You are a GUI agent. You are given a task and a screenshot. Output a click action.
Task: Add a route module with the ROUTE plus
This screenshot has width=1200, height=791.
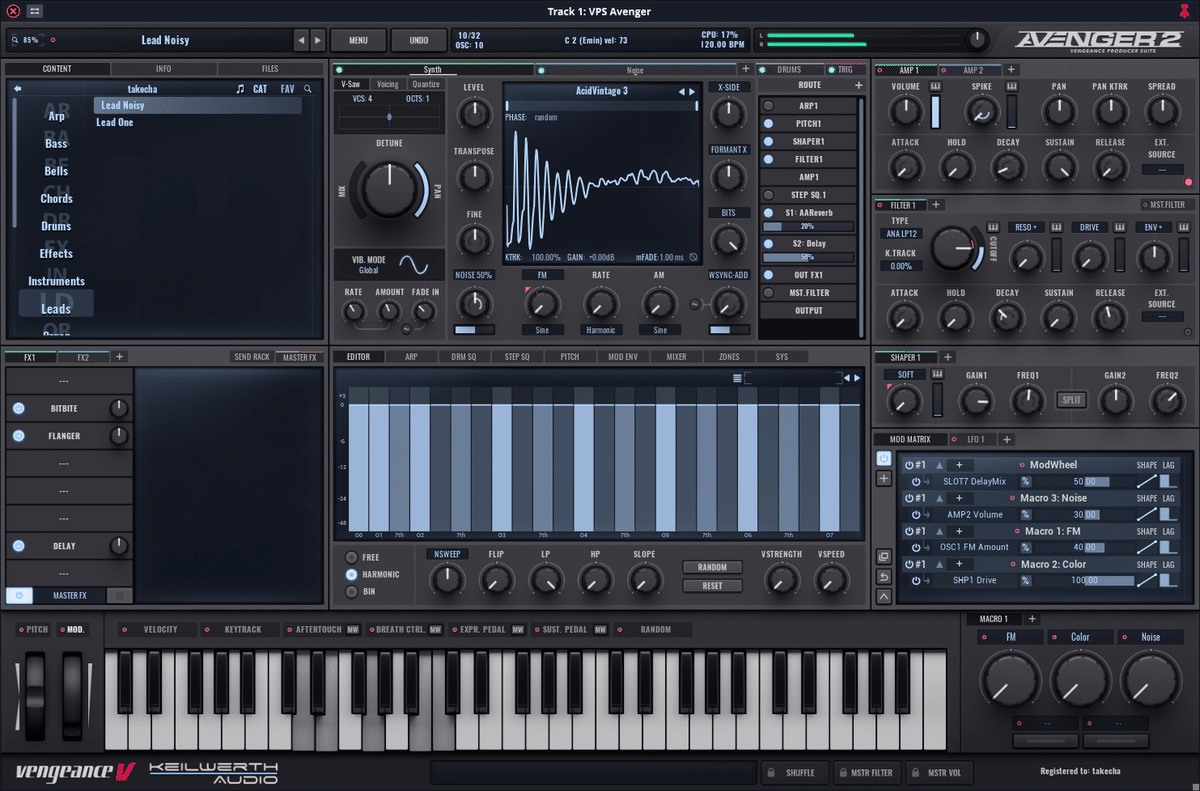tap(857, 86)
